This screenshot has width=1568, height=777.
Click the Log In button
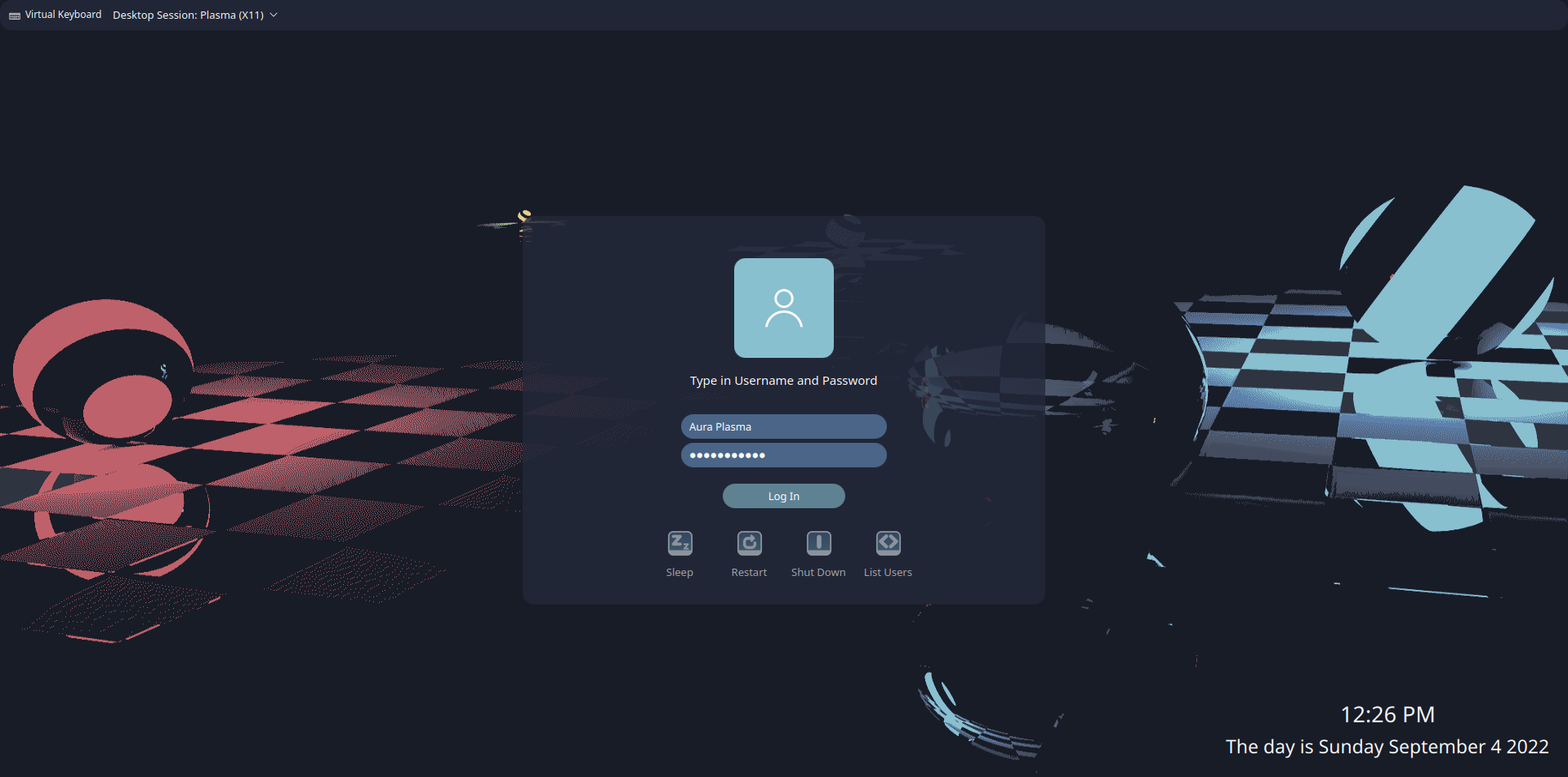click(x=784, y=496)
